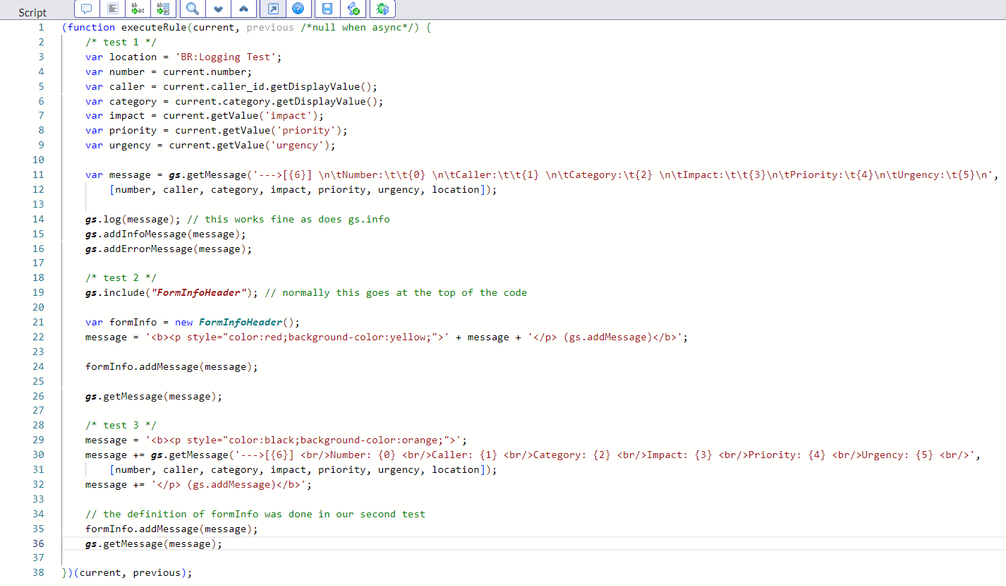
Task: Open editor help question mark
Action: pos(298,8)
